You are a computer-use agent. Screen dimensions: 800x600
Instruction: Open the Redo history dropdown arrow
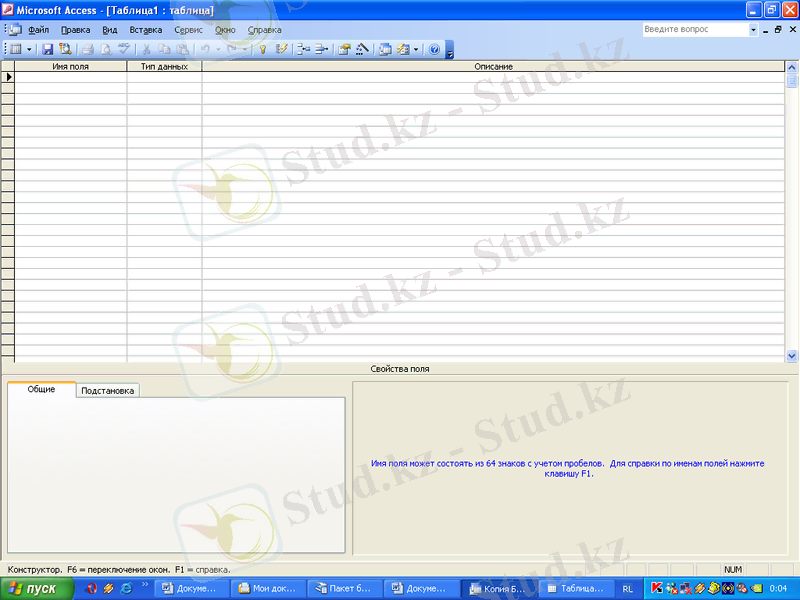click(x=245, y=49)
